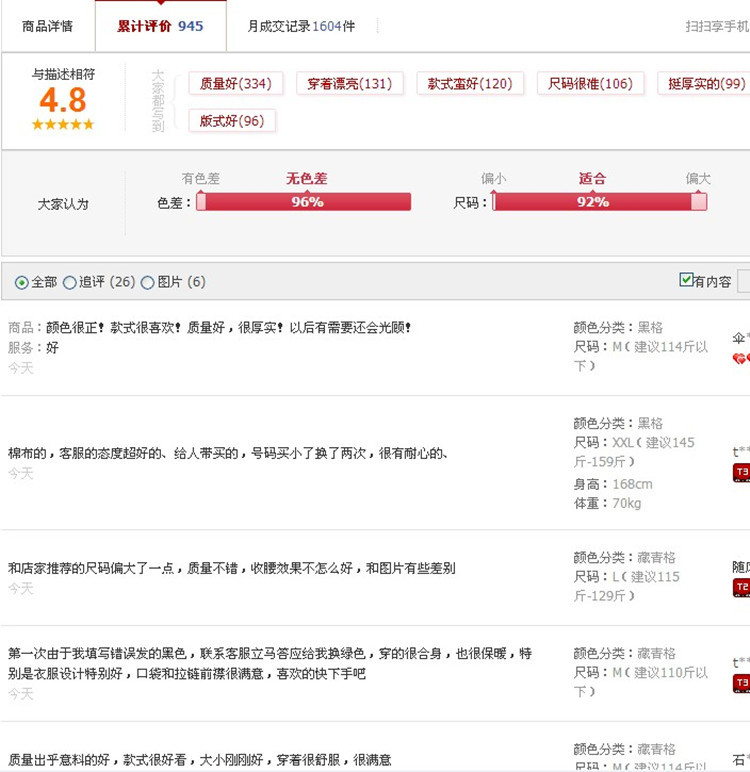Select the 追评 (26) radio option
750x772 pixels.
pos(70,283)
